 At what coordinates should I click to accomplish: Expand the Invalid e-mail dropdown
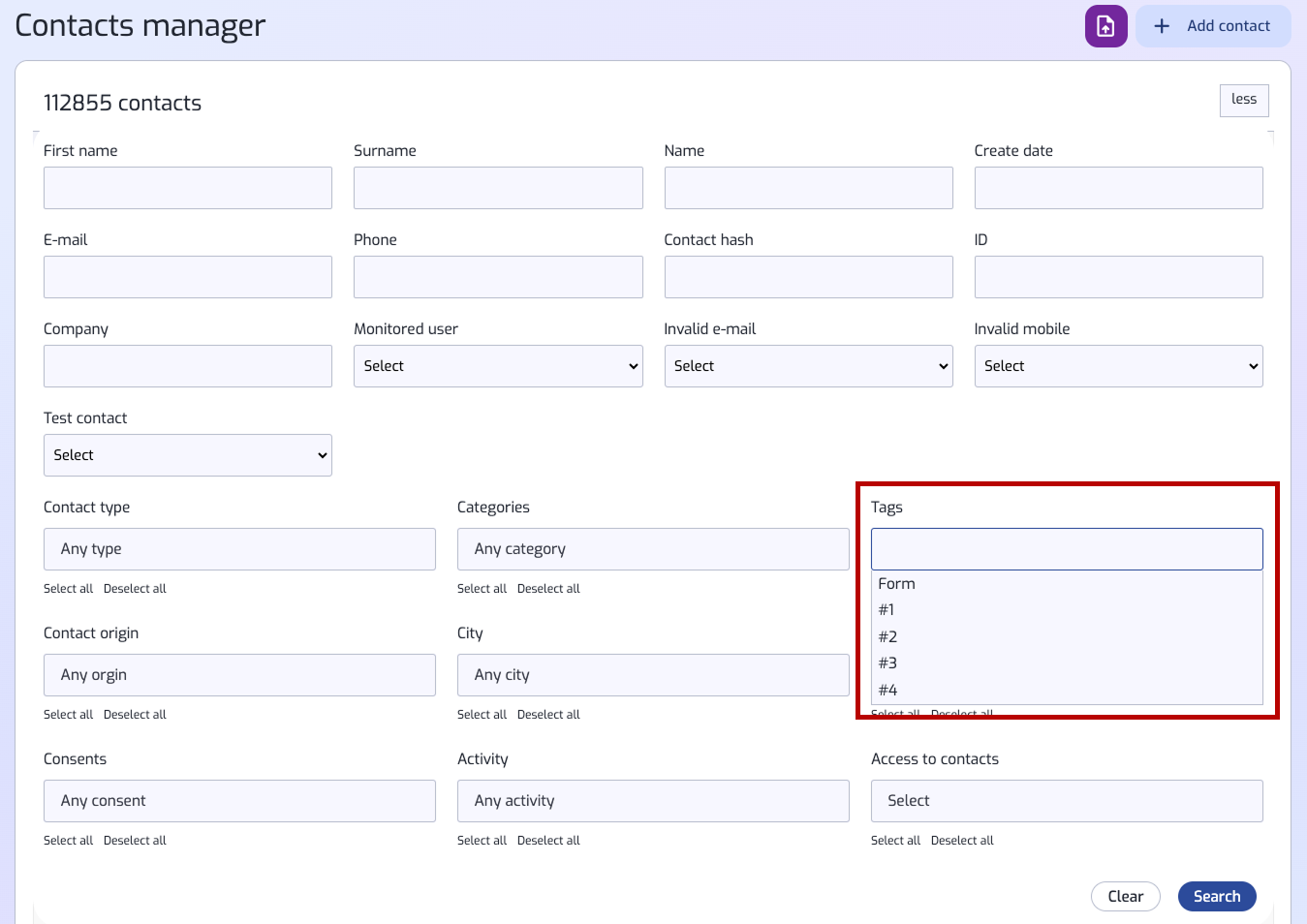pos(808,366)
